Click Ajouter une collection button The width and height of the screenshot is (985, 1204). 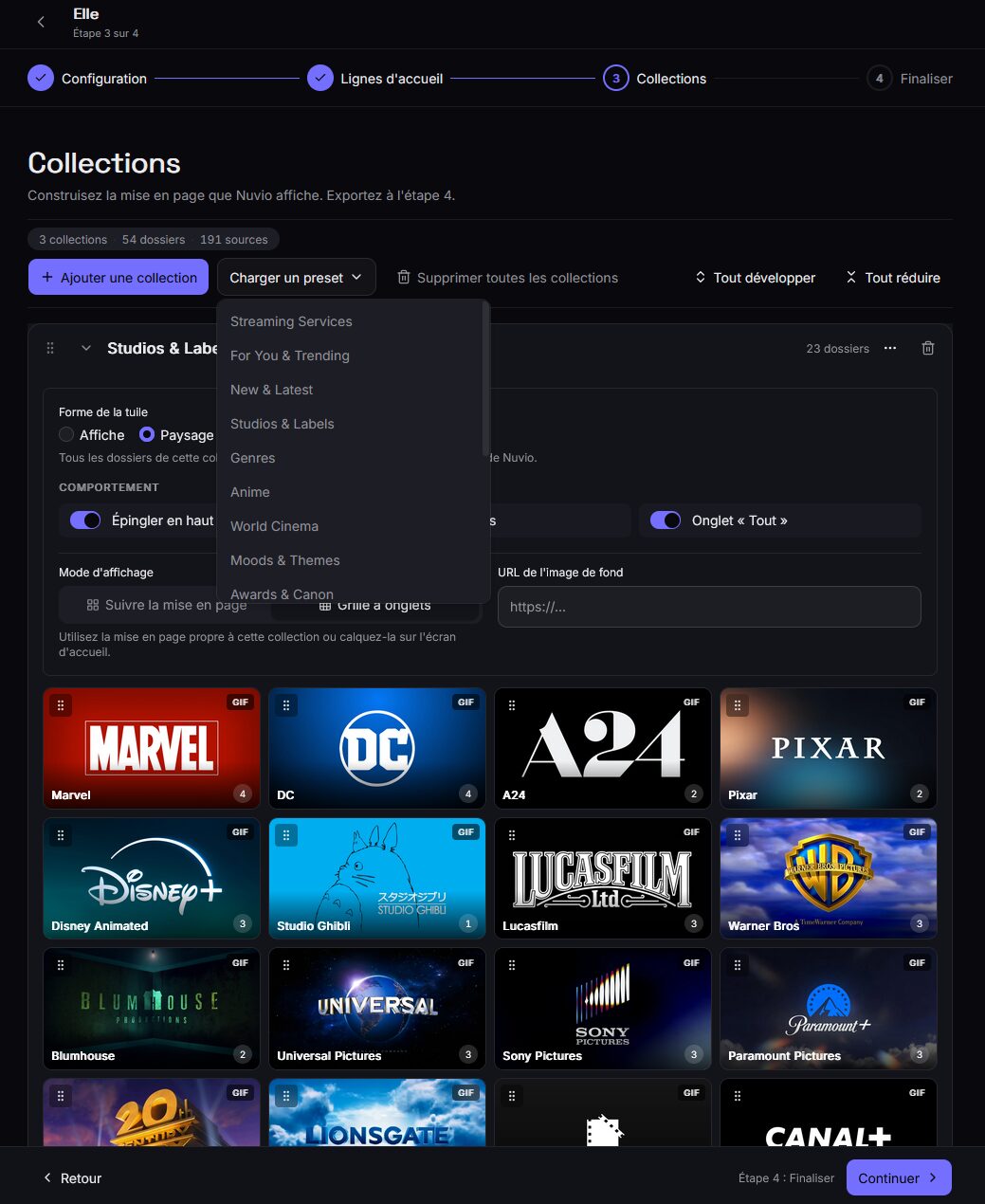pyautogui.click(x=119, y=277)
